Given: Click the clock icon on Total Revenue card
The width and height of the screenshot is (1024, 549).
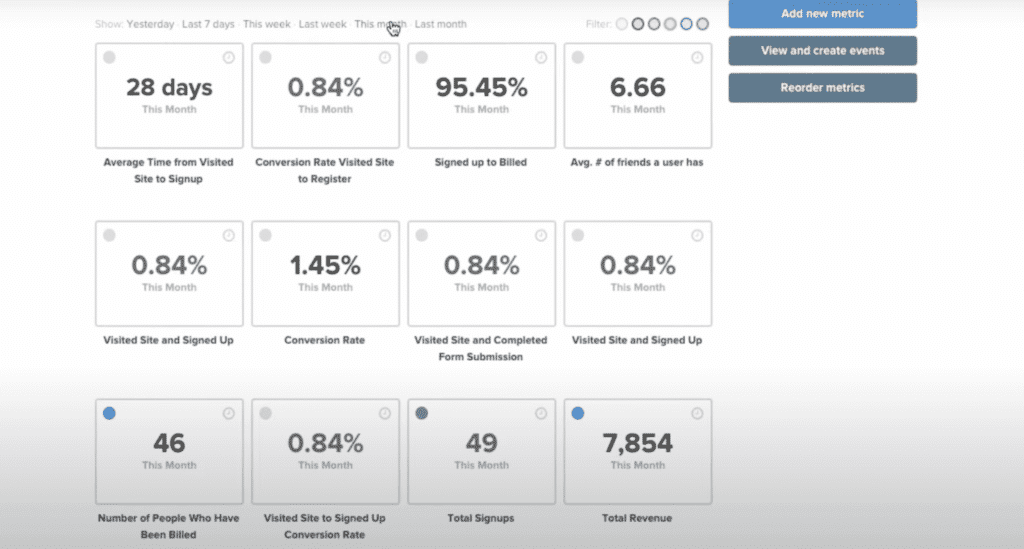Looking at the screenshot, I should tap(697, 414).
